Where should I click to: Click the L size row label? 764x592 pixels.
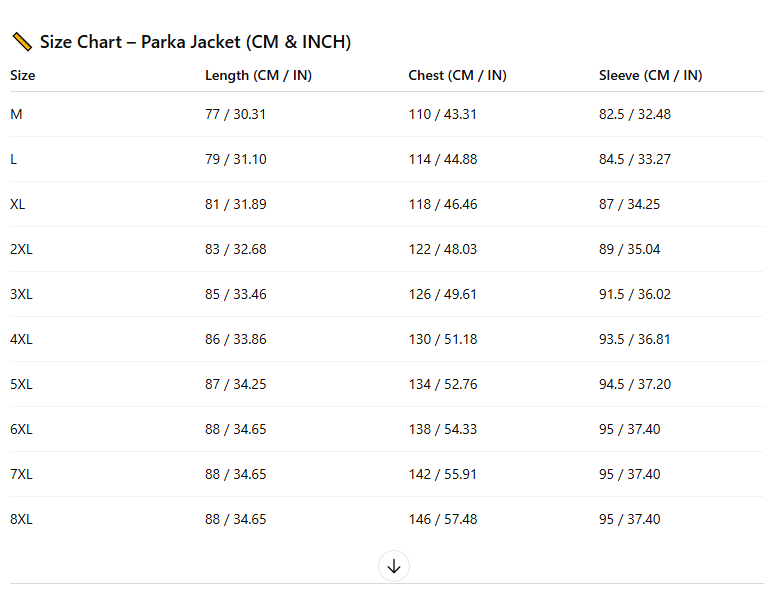14,159
